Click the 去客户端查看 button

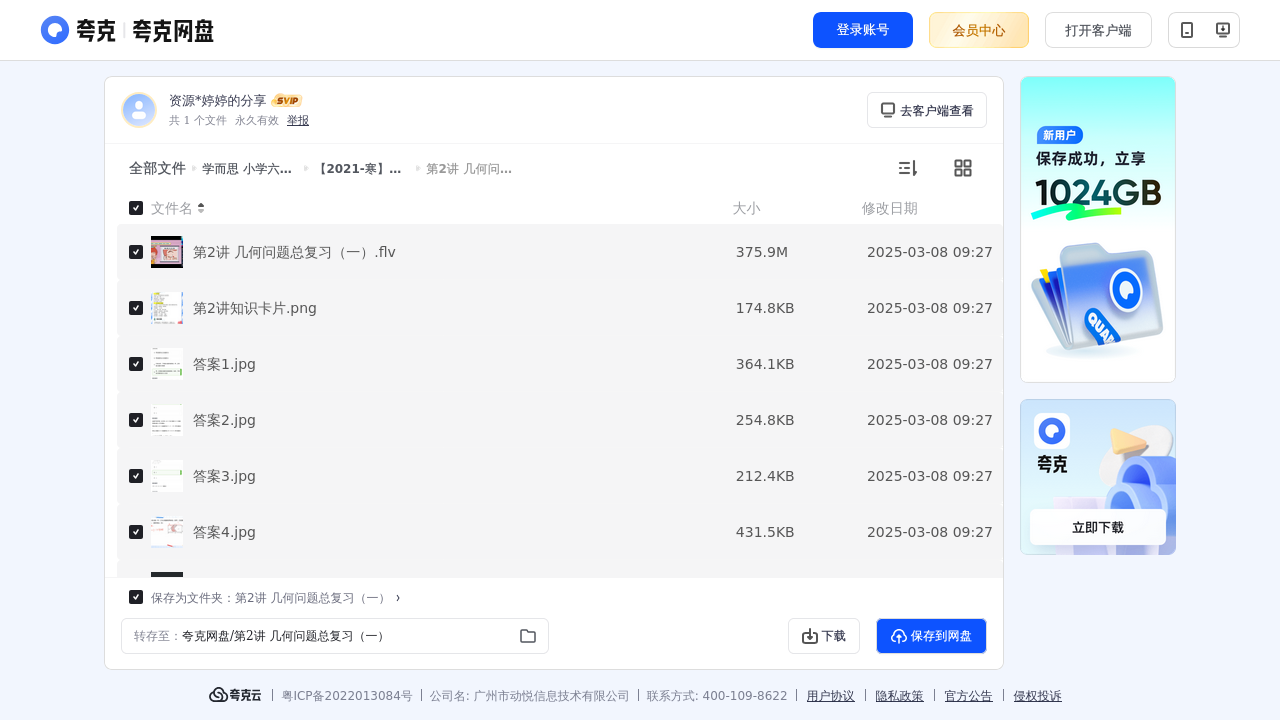pos(927,110)
